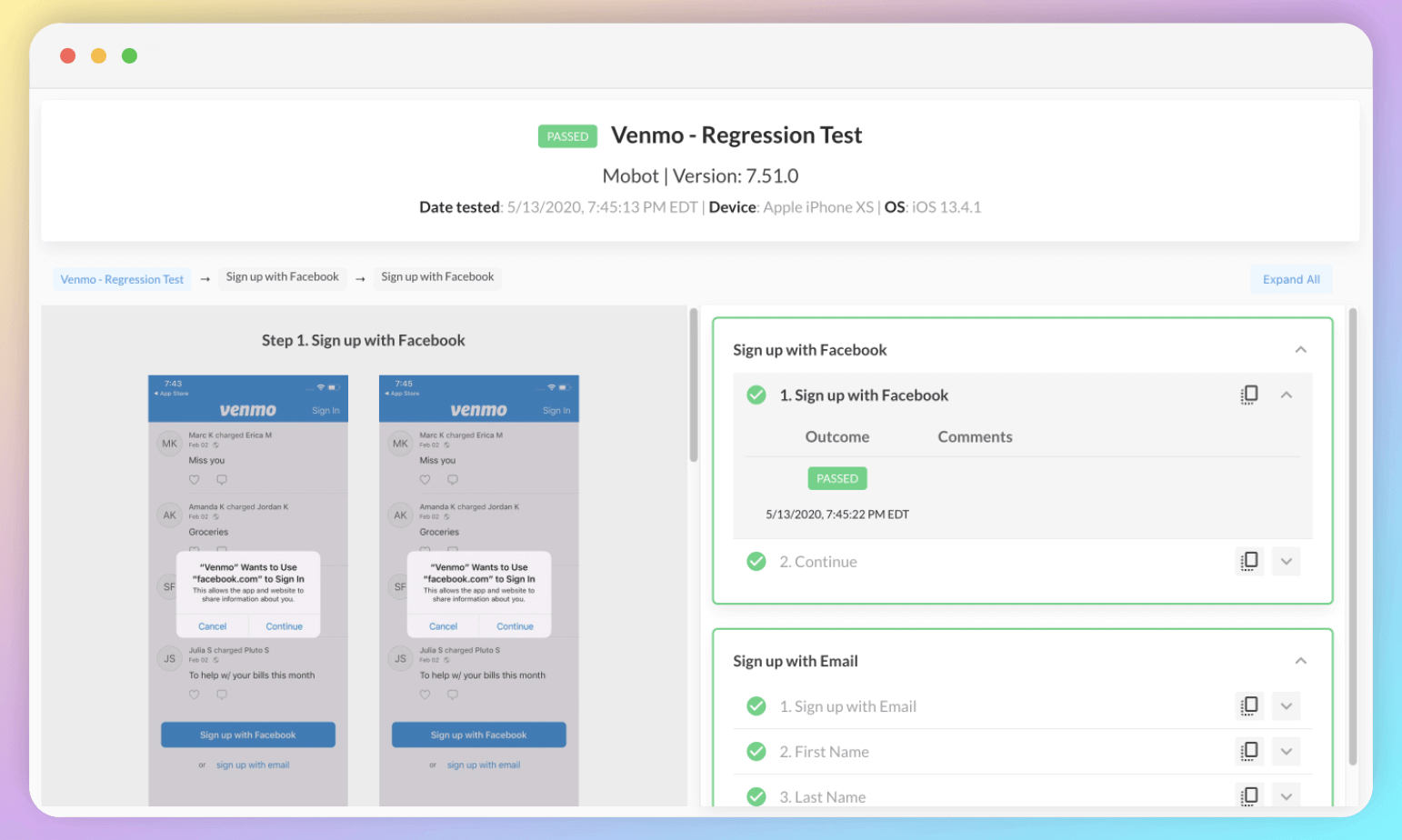Click the Outcome column header
This screenshot has height=840, width=1402.
tap(836, 436)
